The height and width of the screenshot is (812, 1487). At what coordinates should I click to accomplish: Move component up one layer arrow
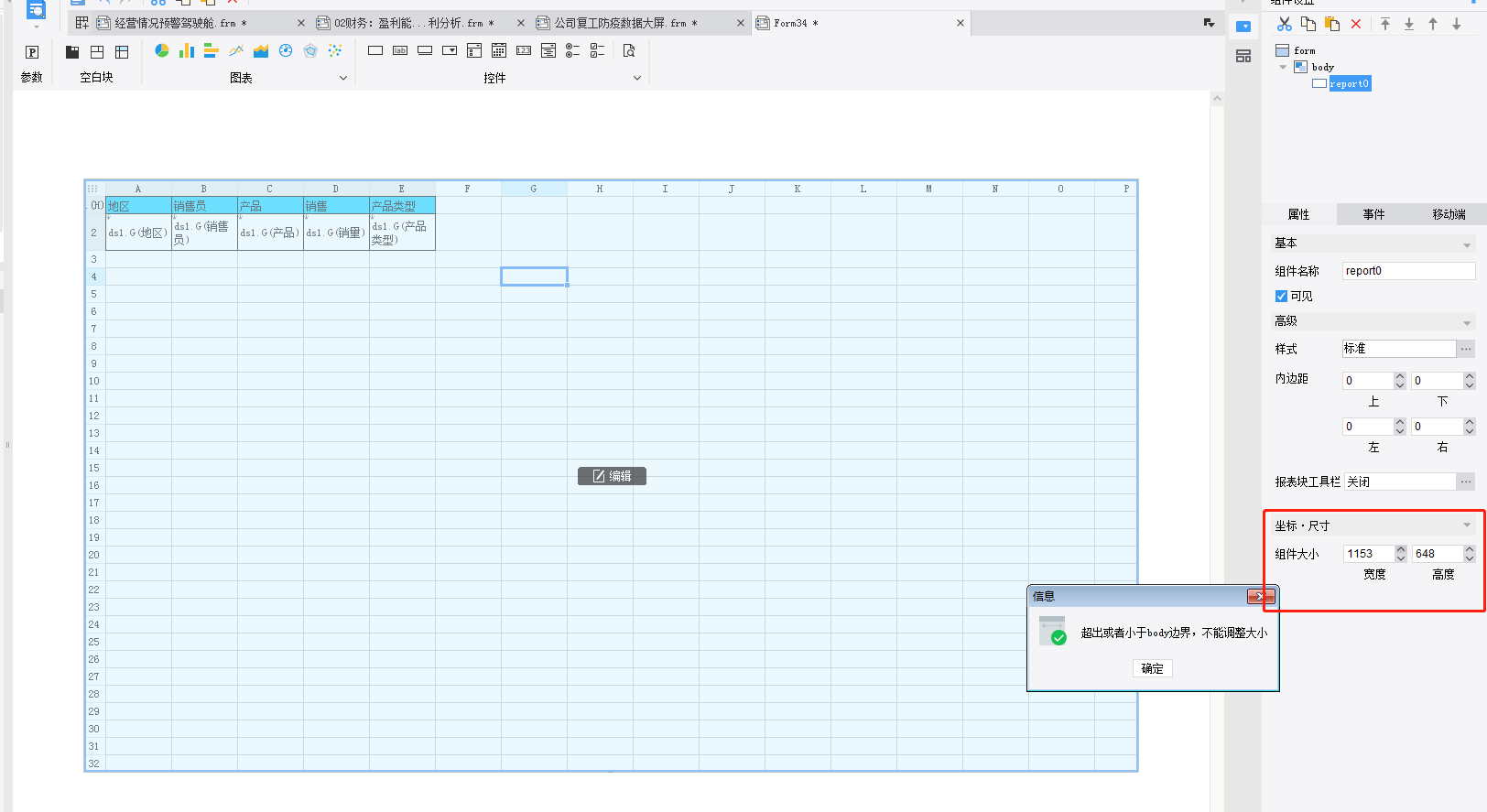tap(1433, 24)
